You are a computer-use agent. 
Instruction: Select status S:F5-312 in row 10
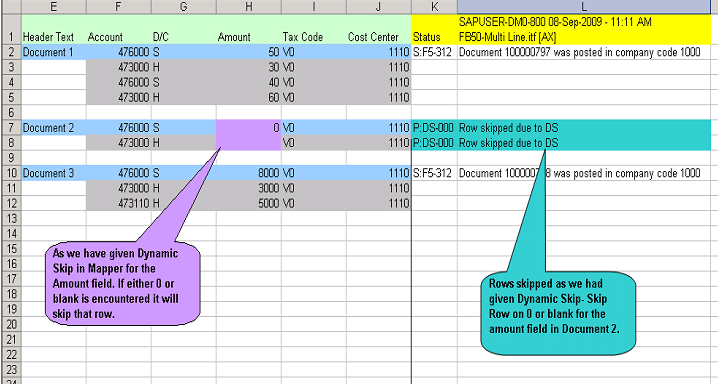[x=434, y=173]
